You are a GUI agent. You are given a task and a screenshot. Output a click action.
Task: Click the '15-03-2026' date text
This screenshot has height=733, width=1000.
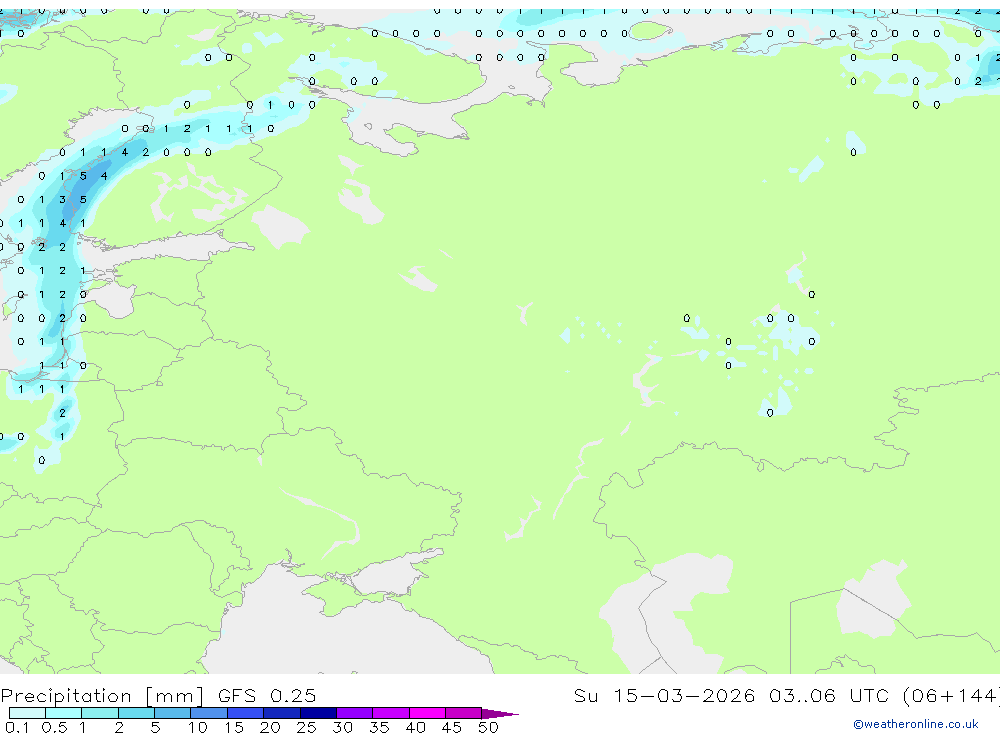(684, 695)
